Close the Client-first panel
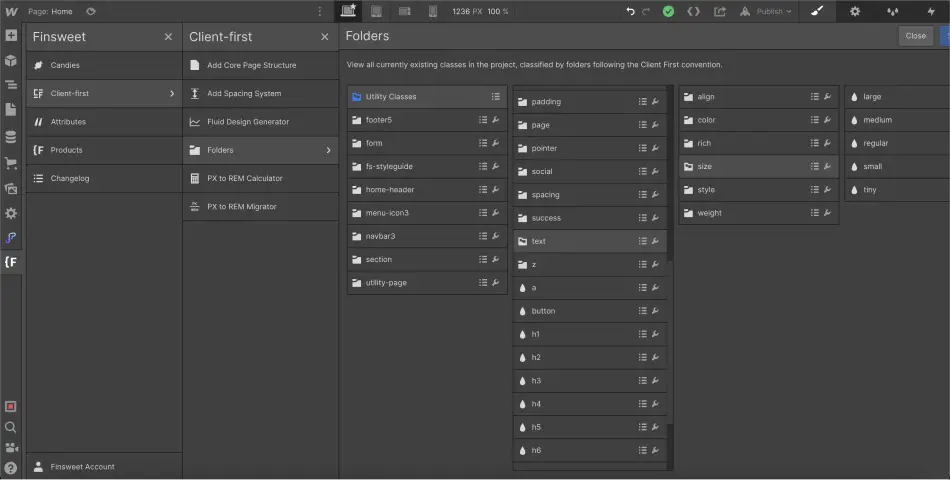The width and height of the screenshot is (950, 480). point(325,37)
